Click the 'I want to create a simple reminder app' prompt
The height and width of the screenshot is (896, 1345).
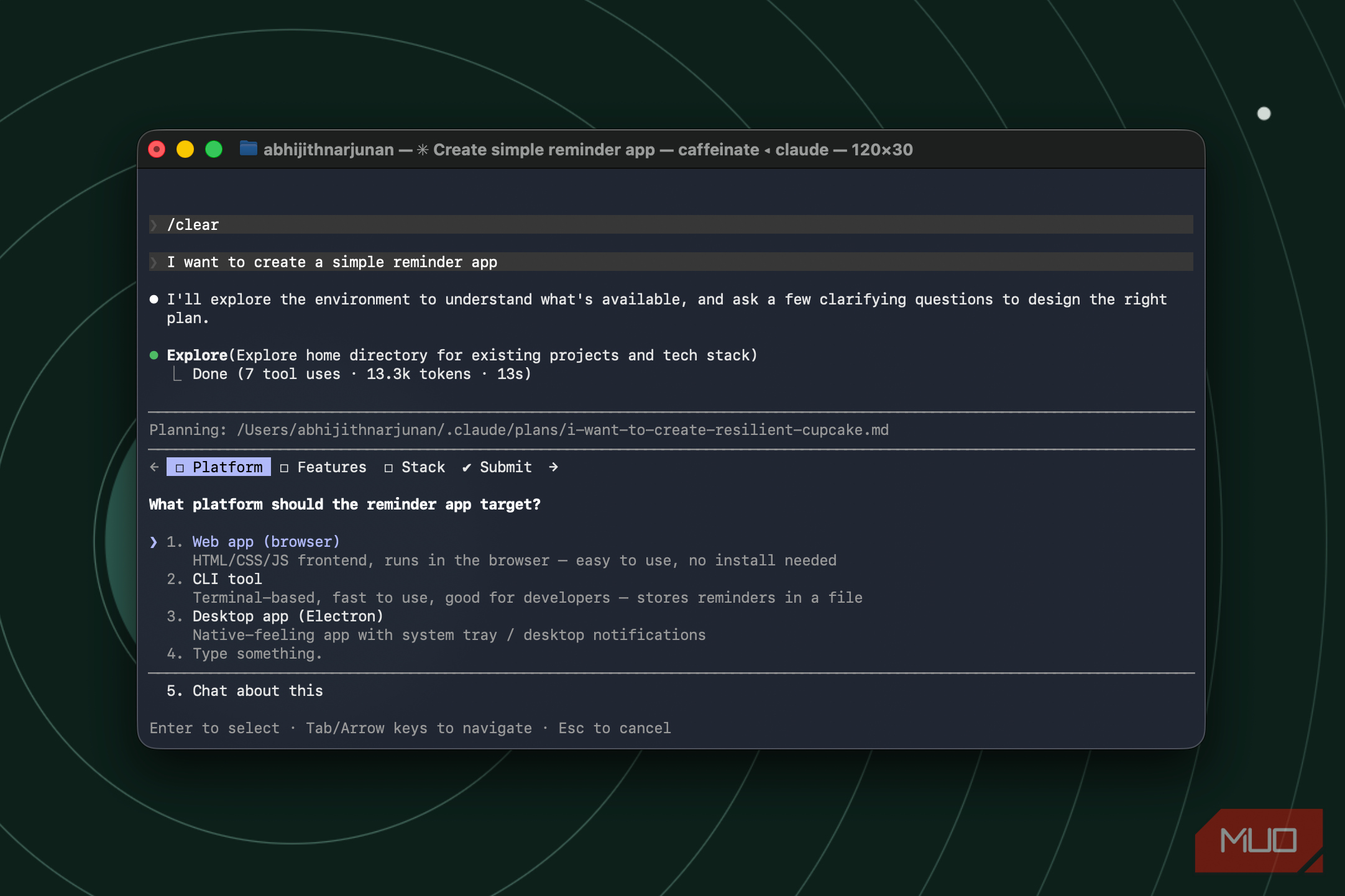tap(671, 262)
